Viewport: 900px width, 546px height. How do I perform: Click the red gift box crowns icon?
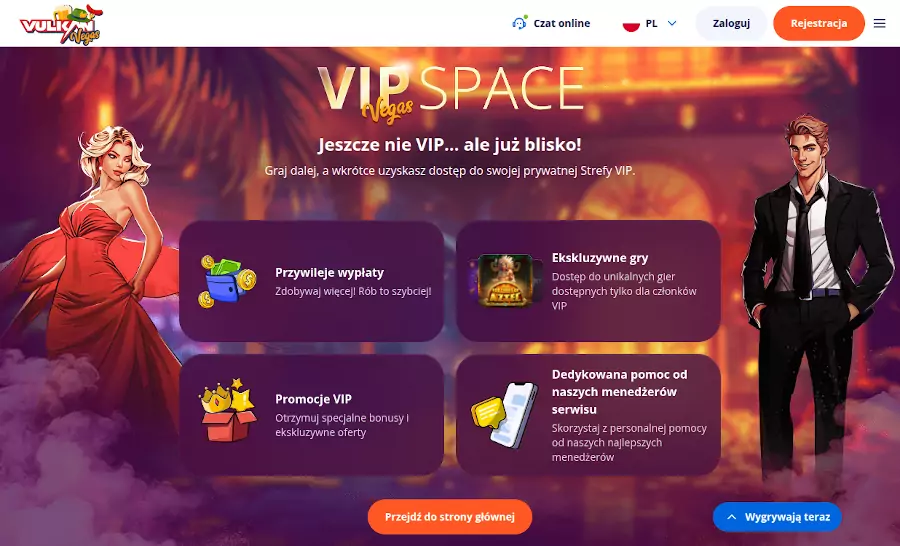point(227,410)
